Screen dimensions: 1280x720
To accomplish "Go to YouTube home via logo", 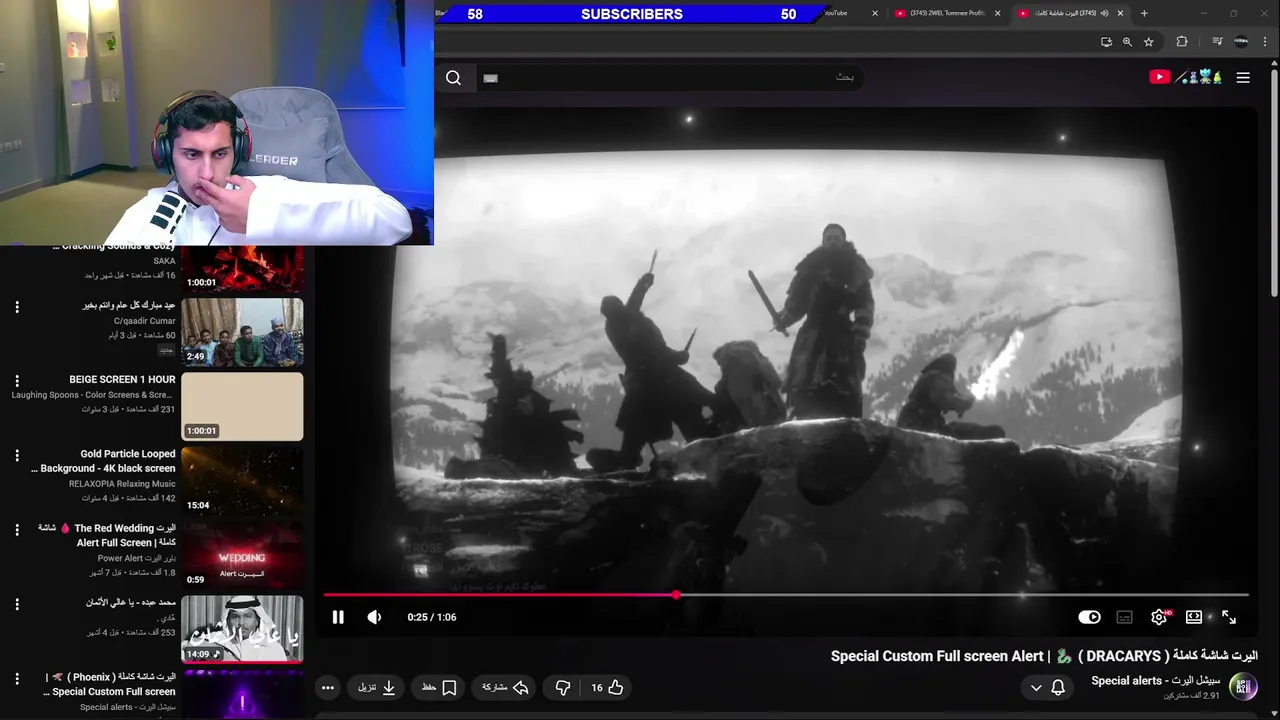I will (1185, 77).
